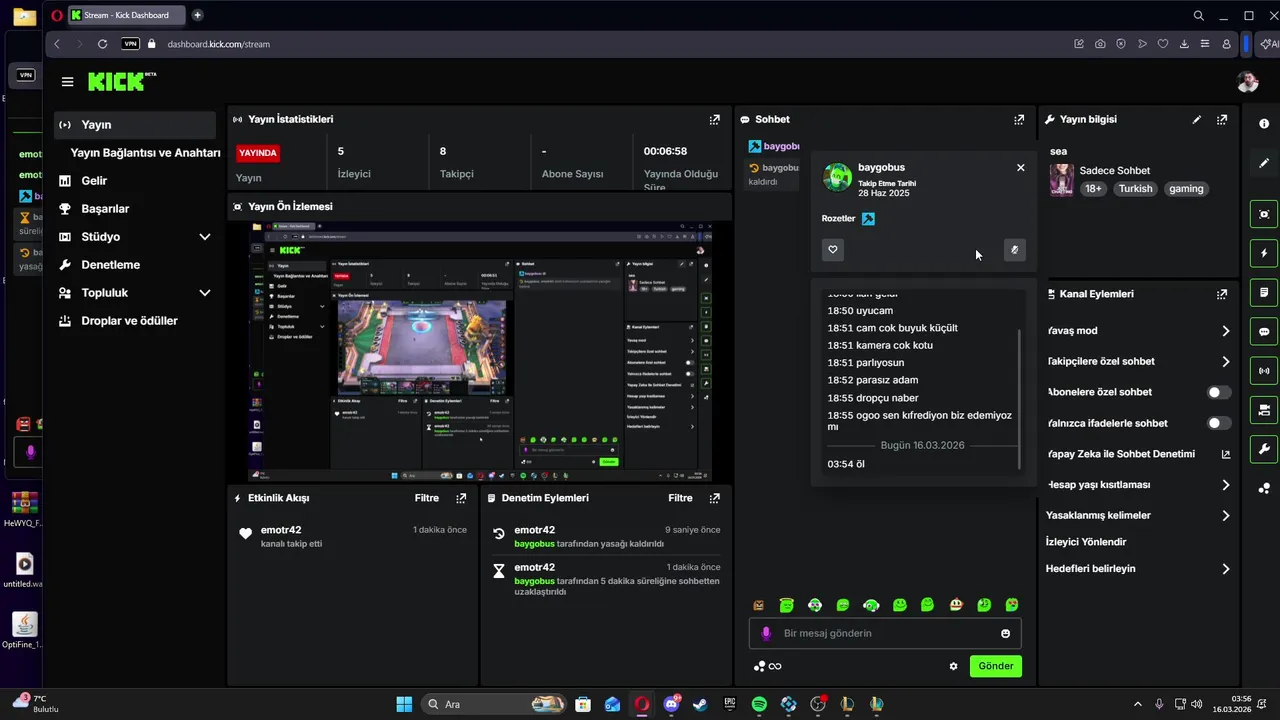Click İzleyici Yönlendir action
Viewport: 1280px width, 720px height.
pos(1086,542)
